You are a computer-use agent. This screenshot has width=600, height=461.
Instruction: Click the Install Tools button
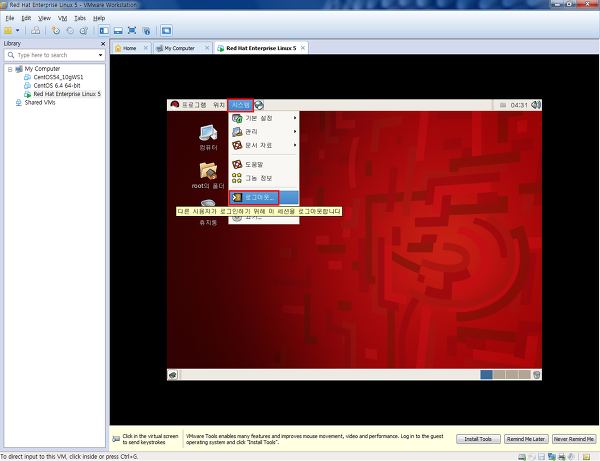pos(478,439)
